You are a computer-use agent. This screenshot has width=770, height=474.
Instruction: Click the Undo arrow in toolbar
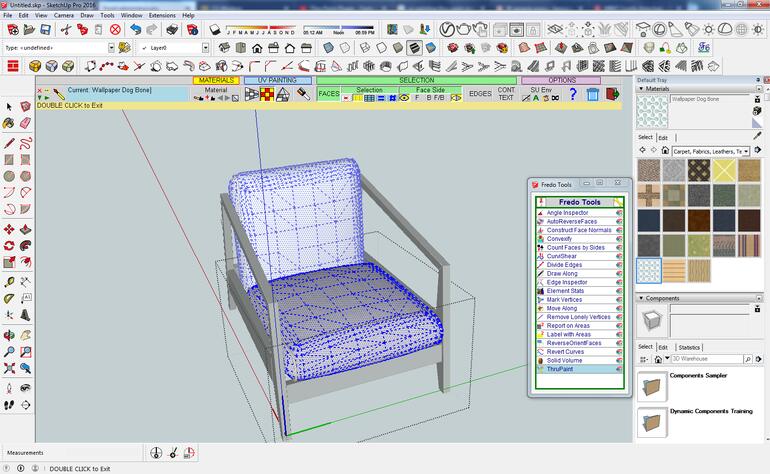pos(136,30)
